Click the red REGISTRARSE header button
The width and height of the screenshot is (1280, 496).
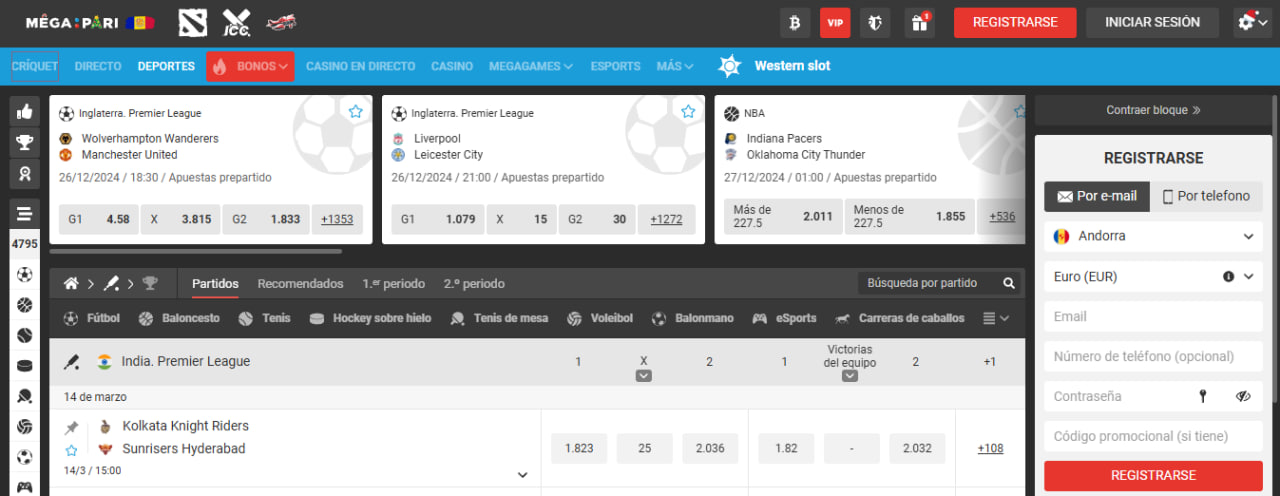pyautogui.click(x=1015, y=22)
